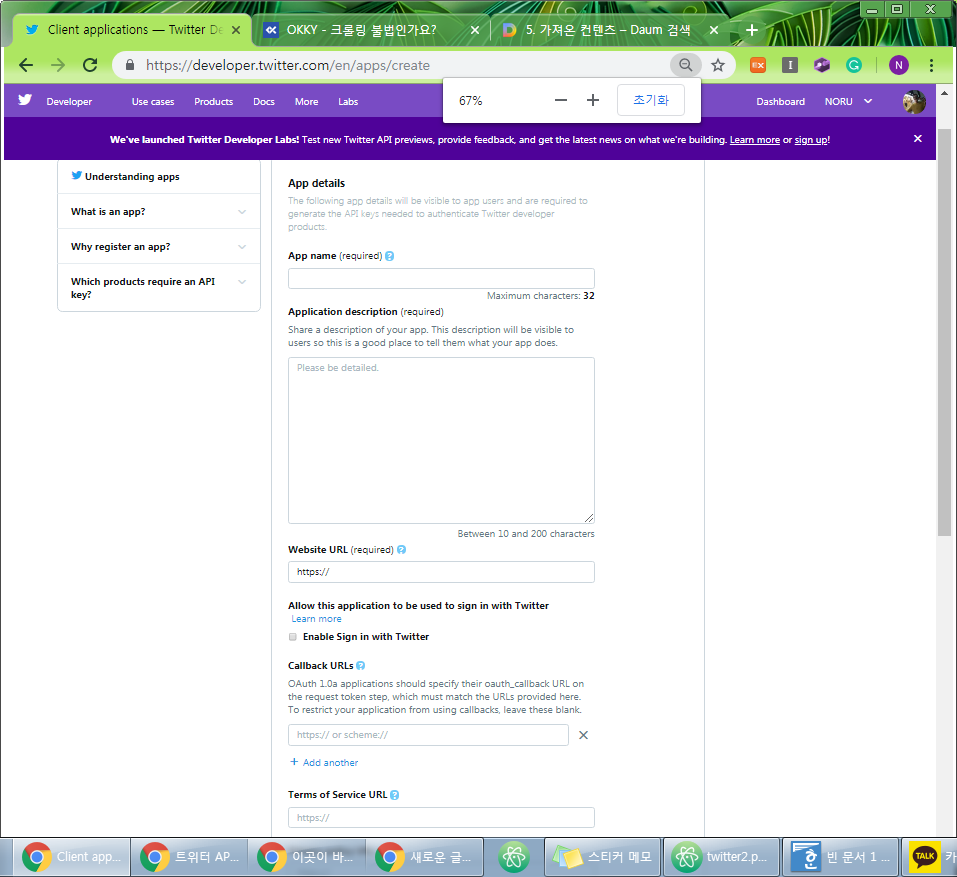Go to Dashboard
957x877 pixels.
780,102
